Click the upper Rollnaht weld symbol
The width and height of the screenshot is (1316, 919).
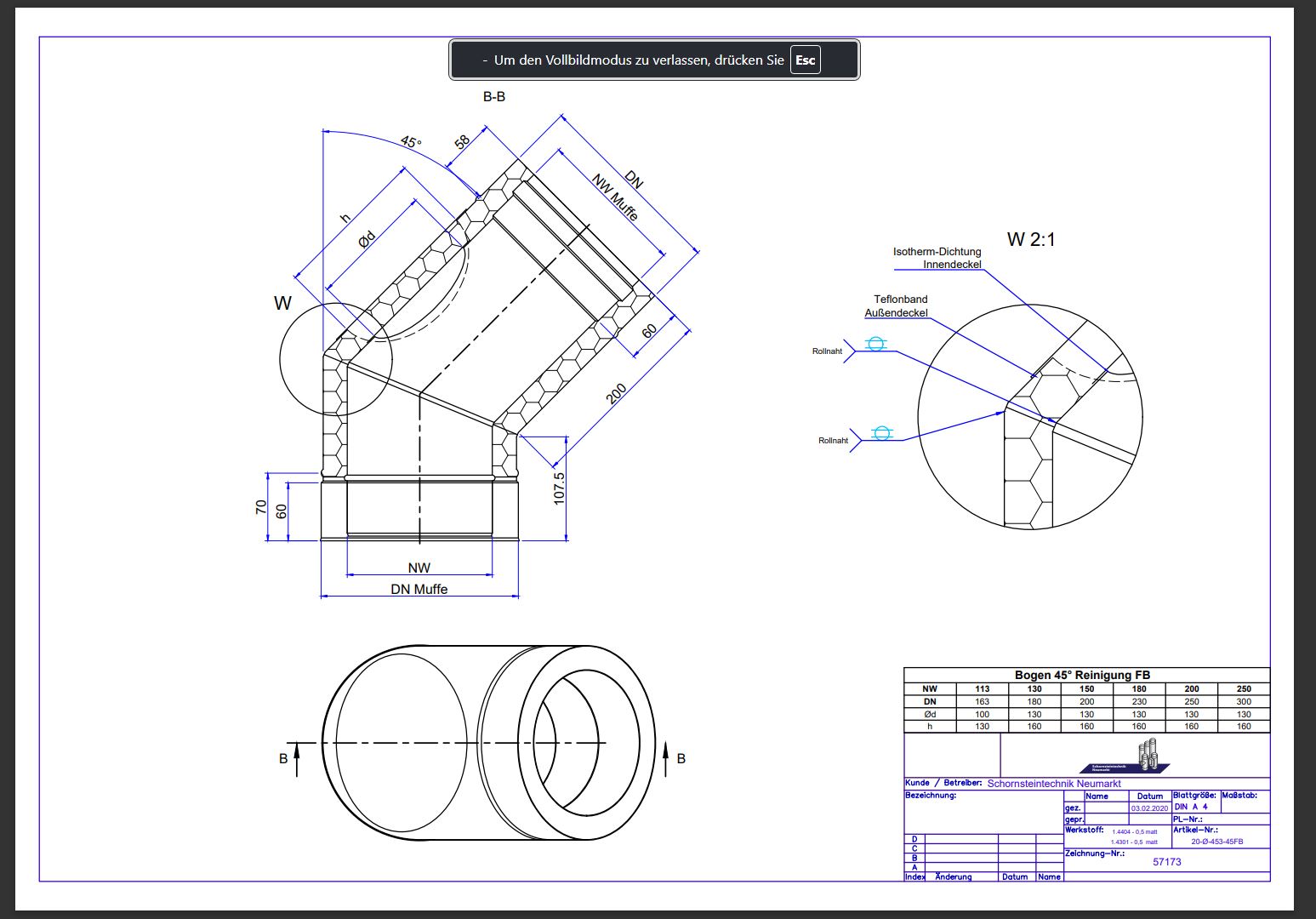875,344
